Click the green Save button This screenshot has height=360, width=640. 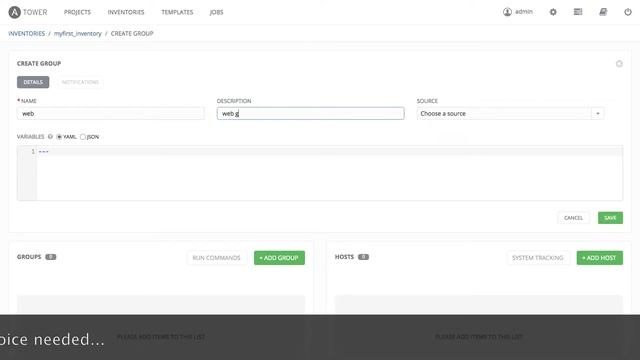(610, 218)
